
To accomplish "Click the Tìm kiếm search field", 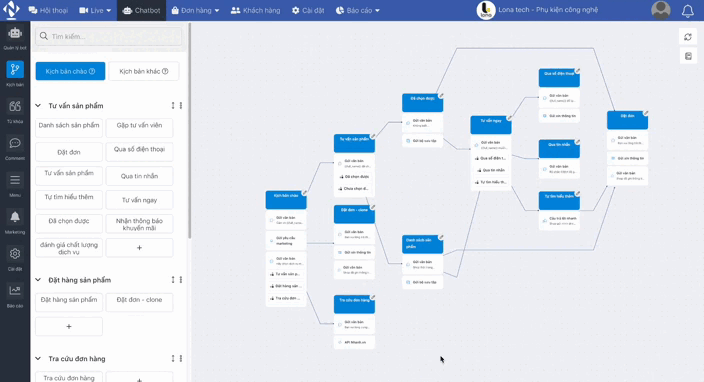I will click(109, 36).
